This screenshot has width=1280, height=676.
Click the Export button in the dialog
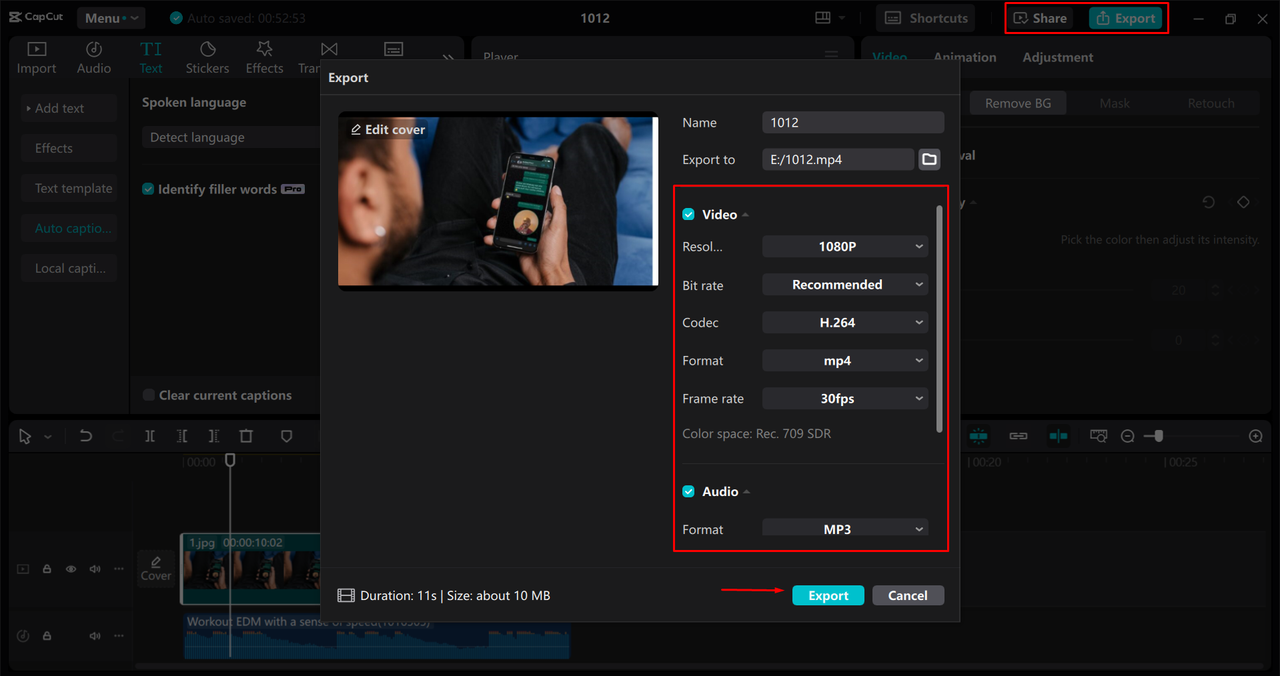(828, 595)
